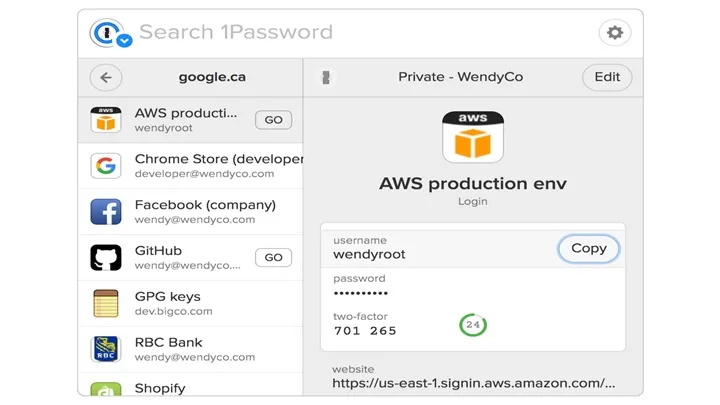This screenshot has height=405, width=720.
Task: Click the Facebook (company) icon
Action: 106,212
